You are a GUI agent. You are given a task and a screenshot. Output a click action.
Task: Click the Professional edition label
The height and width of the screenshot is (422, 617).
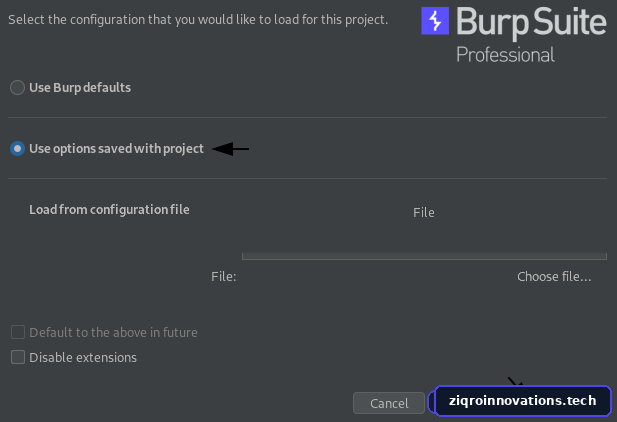[x=505, y=55]
